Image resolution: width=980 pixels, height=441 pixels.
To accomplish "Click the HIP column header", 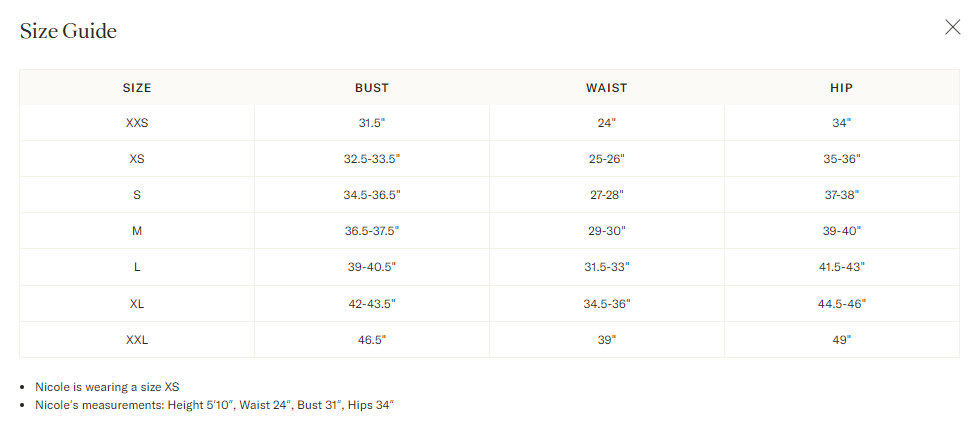I will point(841,88).
